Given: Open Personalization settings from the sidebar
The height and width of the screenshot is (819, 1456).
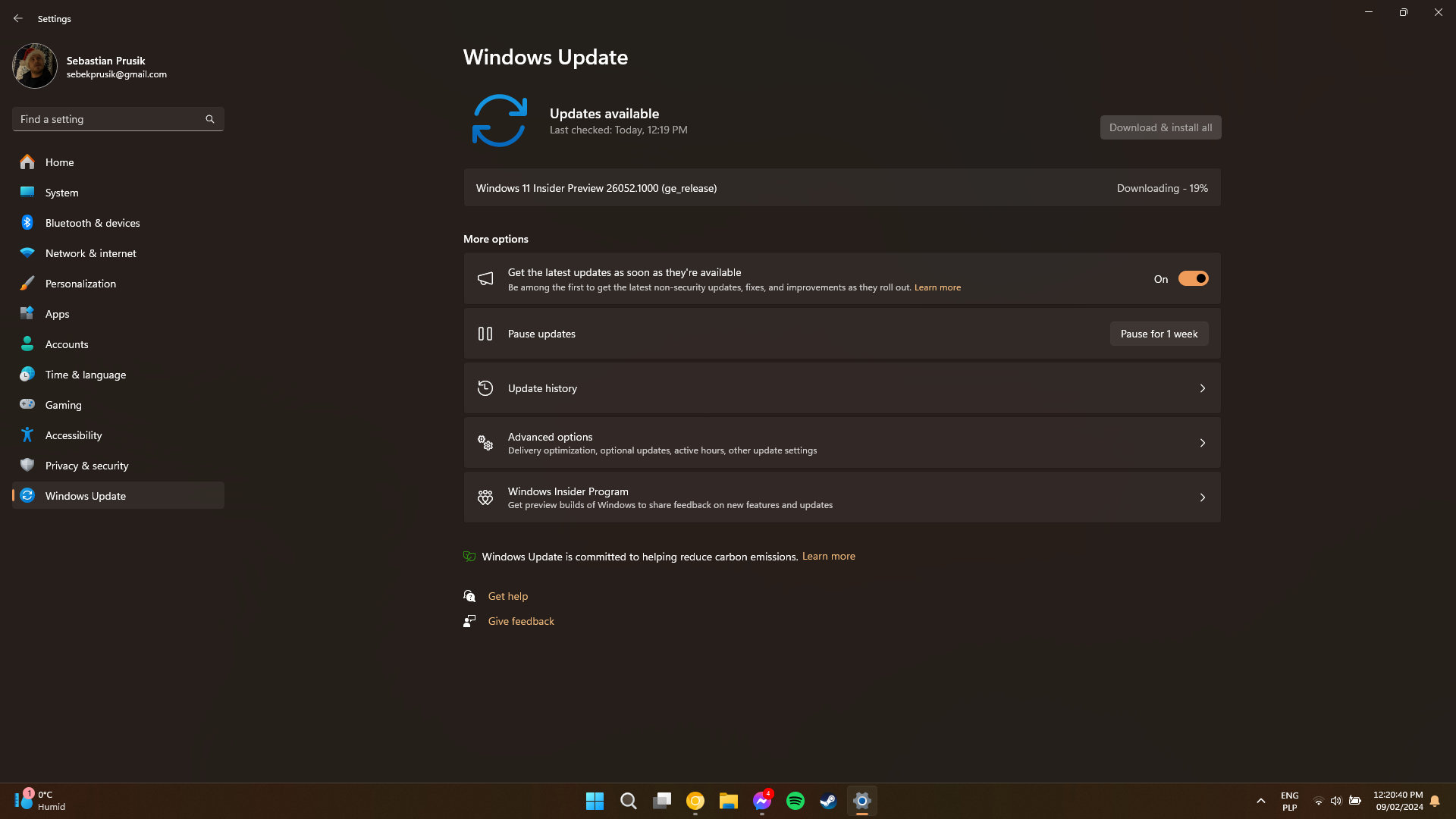Looking at the screenshot, I should (x=27, y=283).
